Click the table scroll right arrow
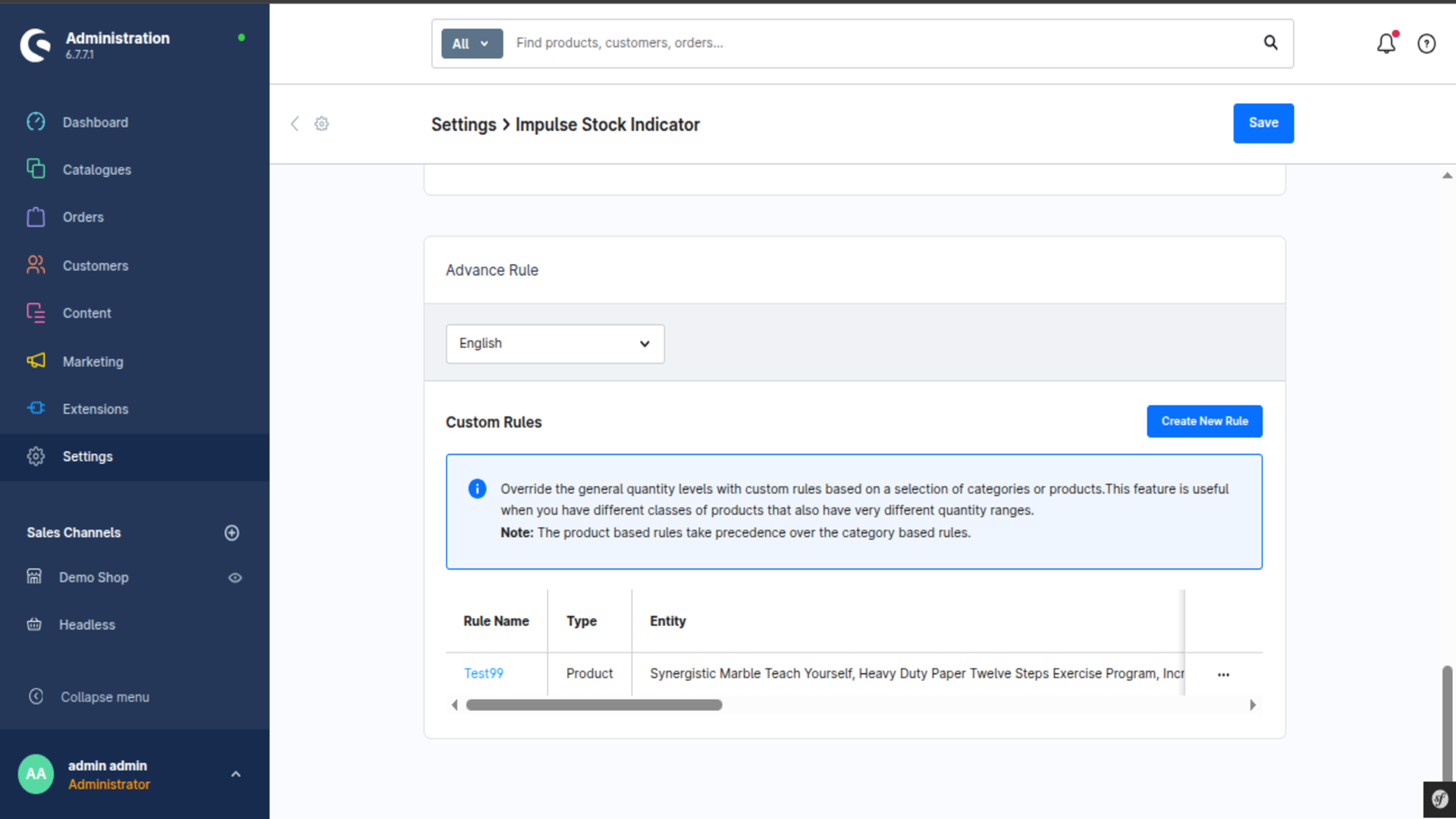The image size is (1456, 819). click(x=1253, y=704)
